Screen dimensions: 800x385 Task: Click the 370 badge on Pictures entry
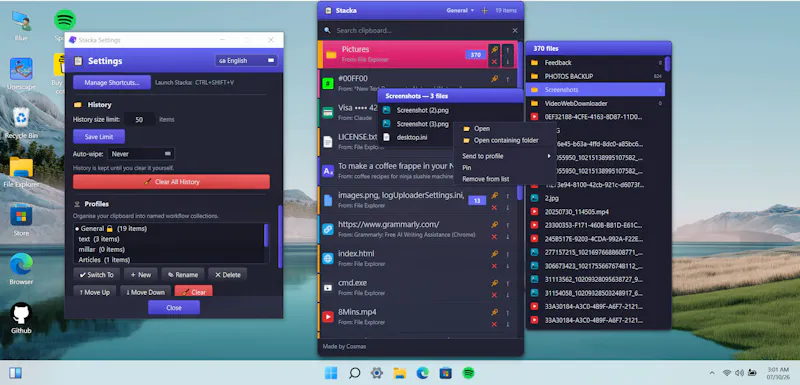coord(476,55)
